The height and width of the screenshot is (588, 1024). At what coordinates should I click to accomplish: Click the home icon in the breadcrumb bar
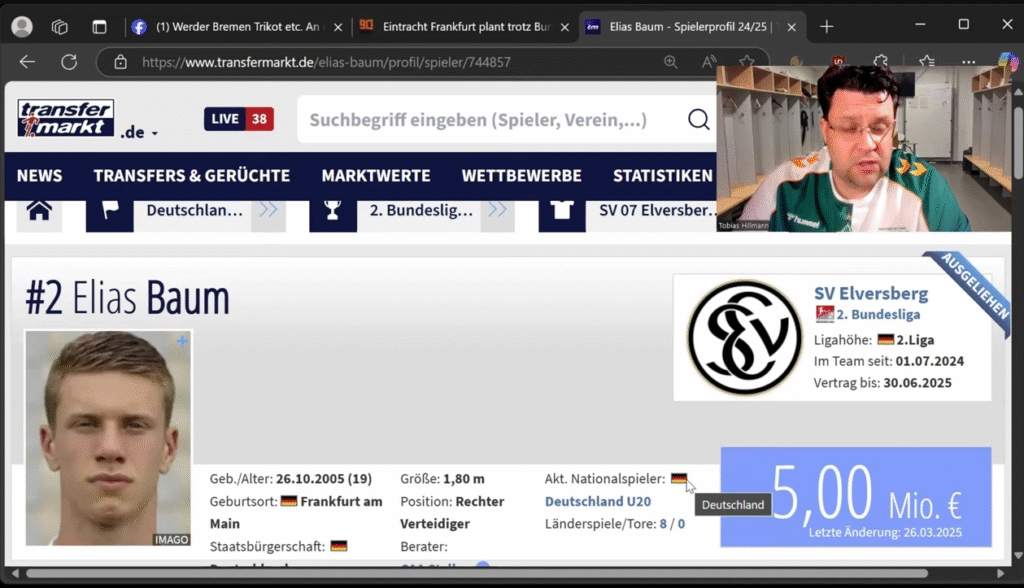[38, 210]
